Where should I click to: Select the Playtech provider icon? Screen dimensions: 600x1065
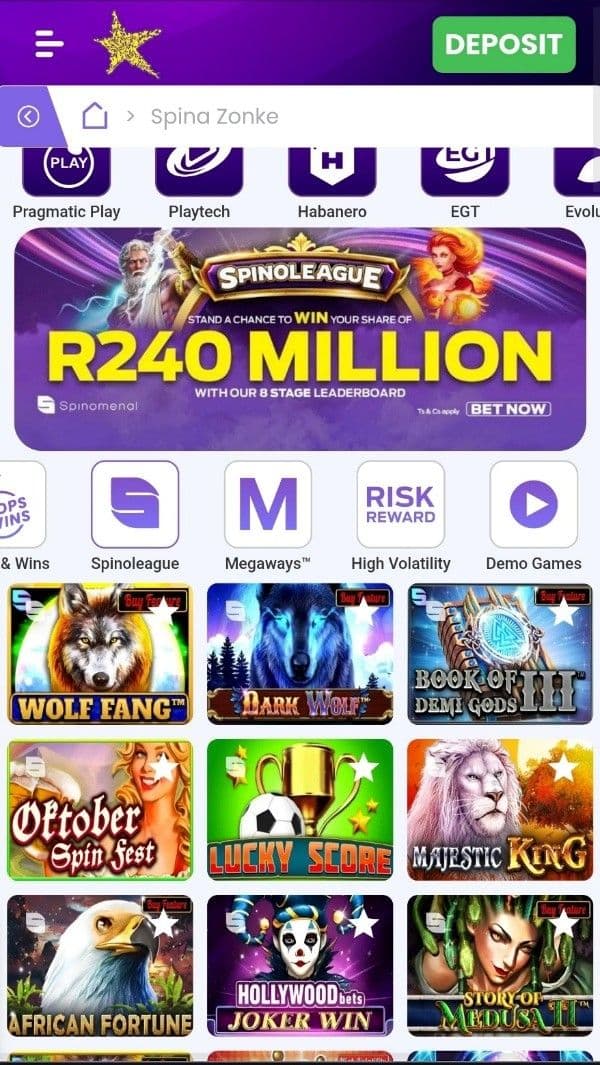[199, 171]
